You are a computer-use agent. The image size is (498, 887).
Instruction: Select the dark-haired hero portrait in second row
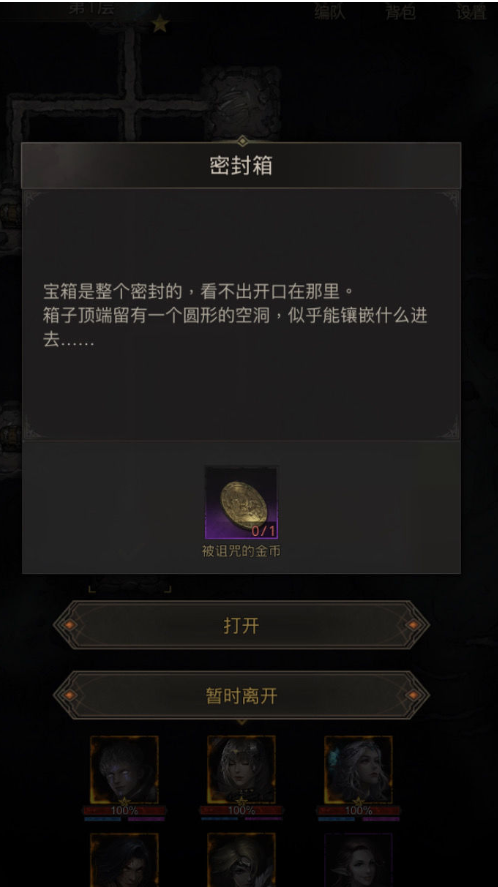click(x=124, y=860)
